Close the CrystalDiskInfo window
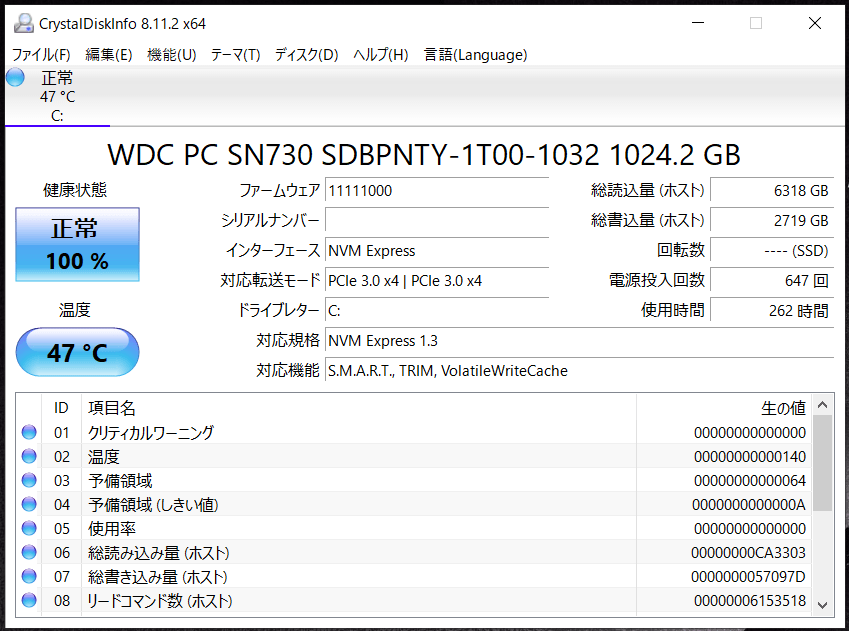 pos(815,23)
